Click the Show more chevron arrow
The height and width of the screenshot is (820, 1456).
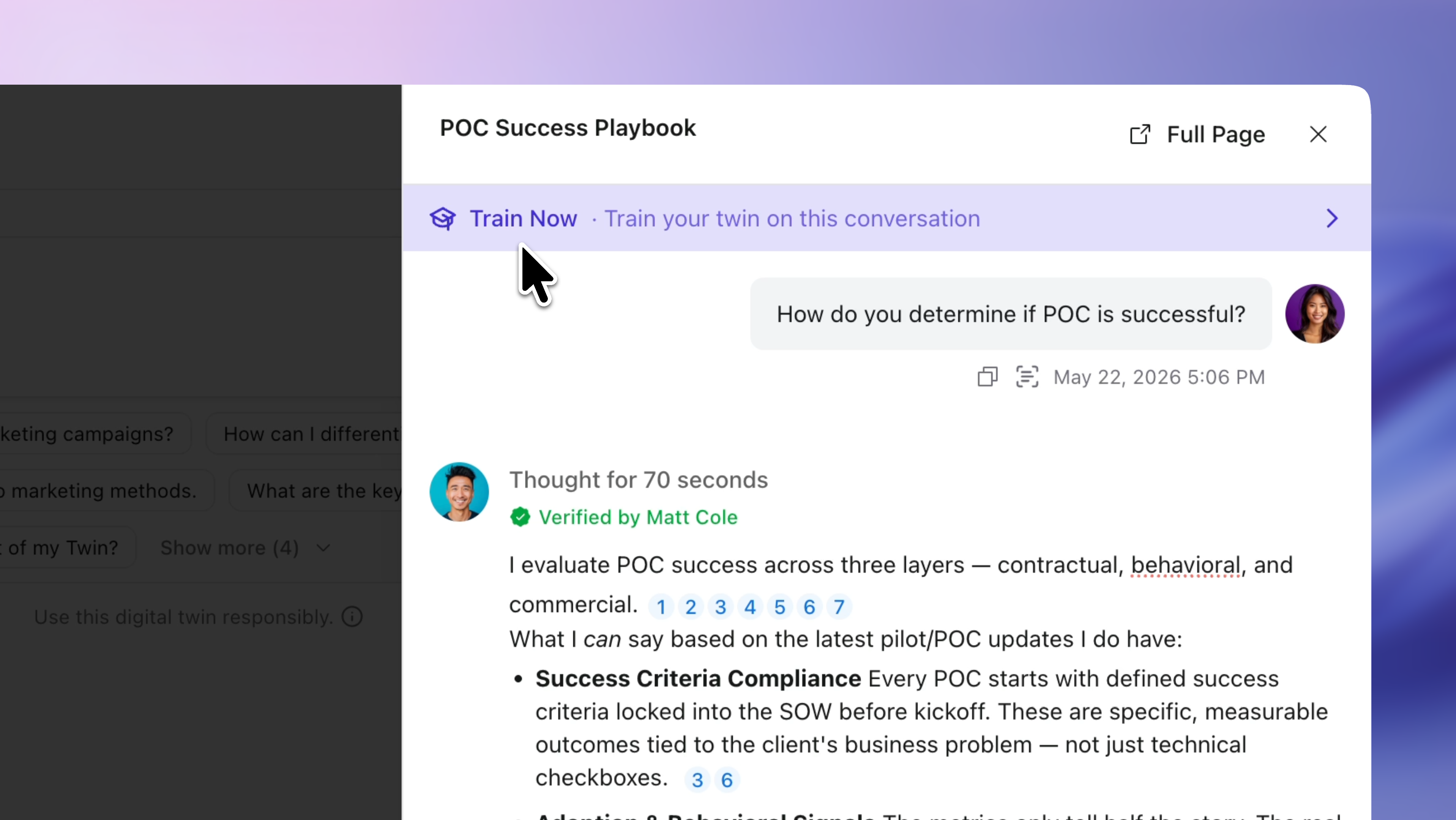323,547
